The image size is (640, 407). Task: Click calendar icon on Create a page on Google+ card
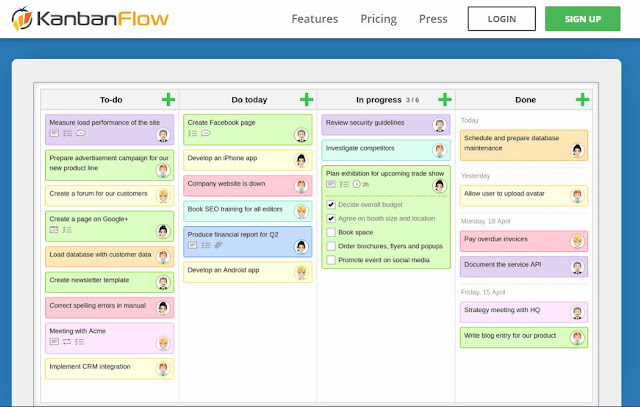(x=54, y=230)
